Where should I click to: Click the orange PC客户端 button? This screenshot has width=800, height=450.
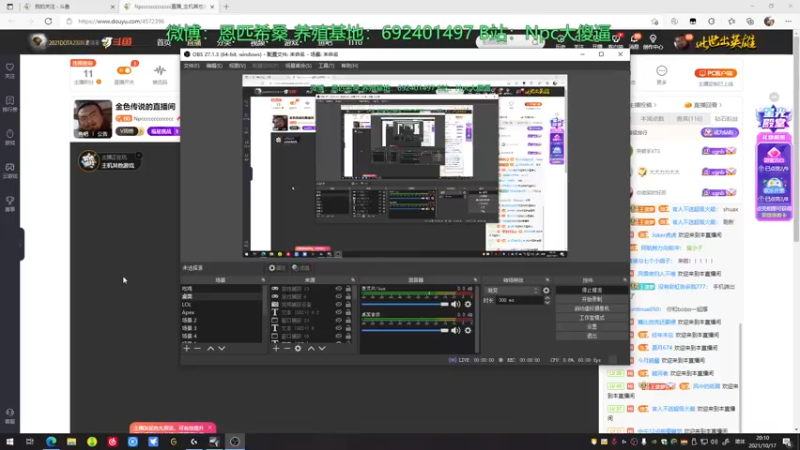click(715, 73)
